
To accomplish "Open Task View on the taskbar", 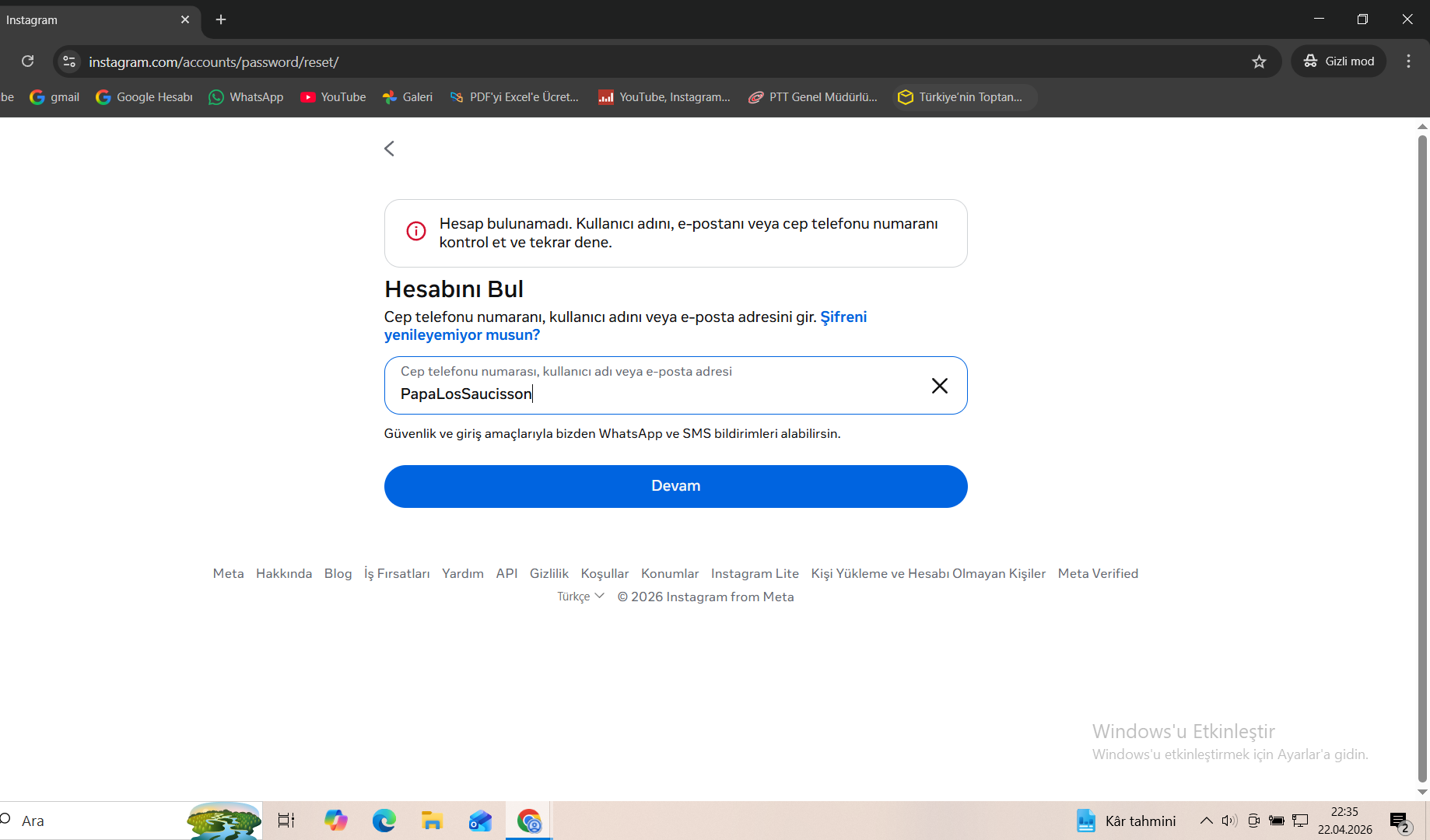I will tap(286, 821).
